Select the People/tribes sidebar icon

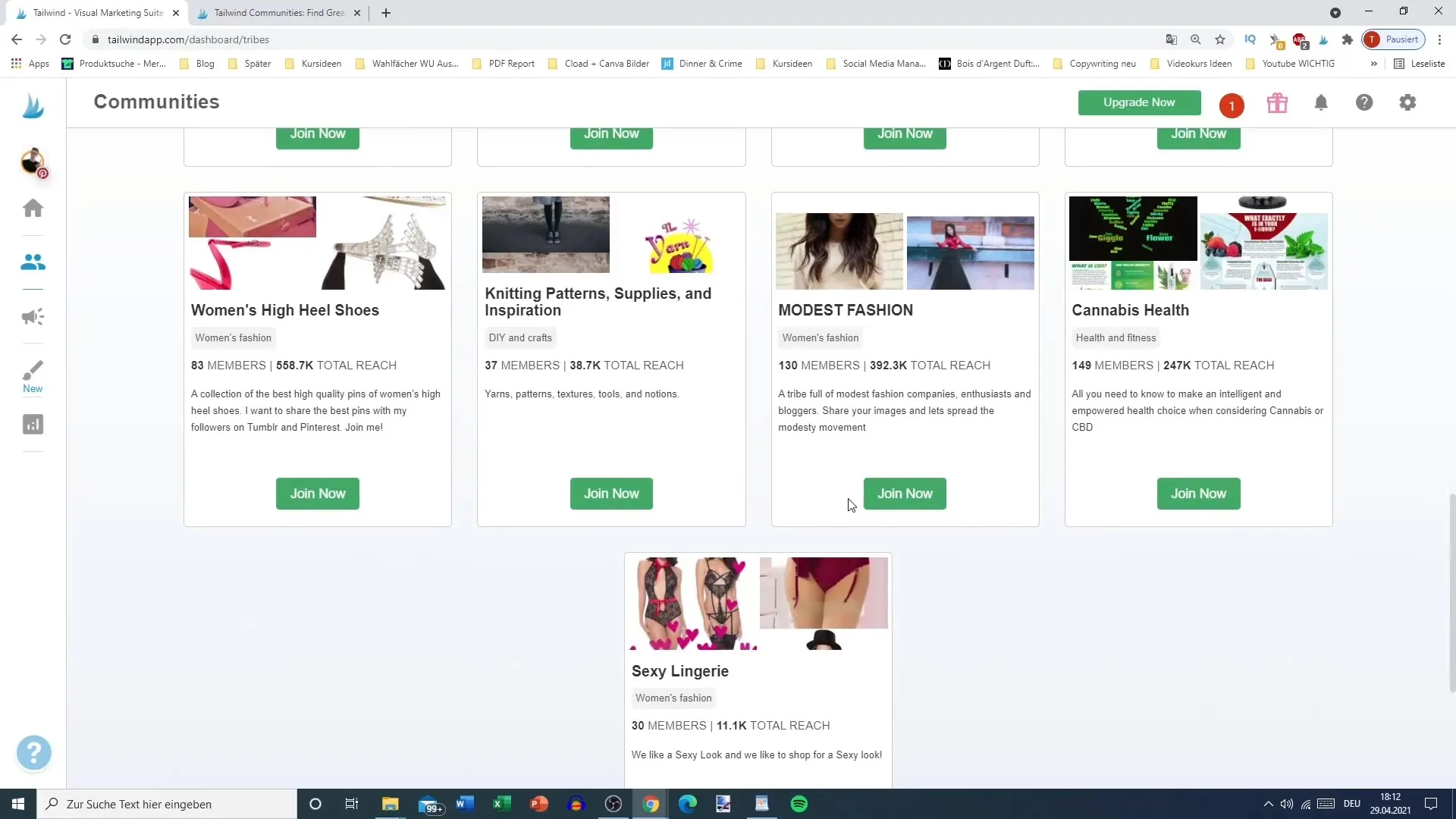(33, 262)
